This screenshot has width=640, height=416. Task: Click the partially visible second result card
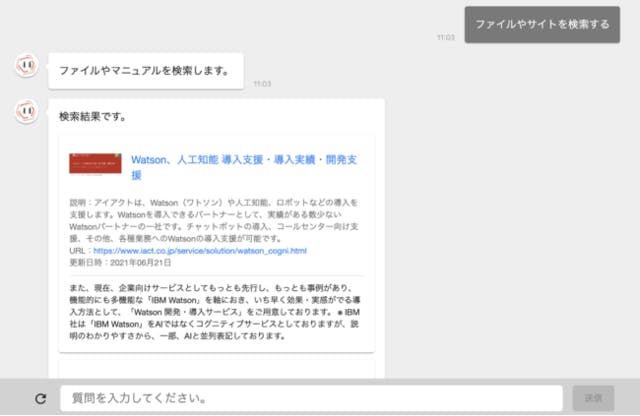(217, 369)
